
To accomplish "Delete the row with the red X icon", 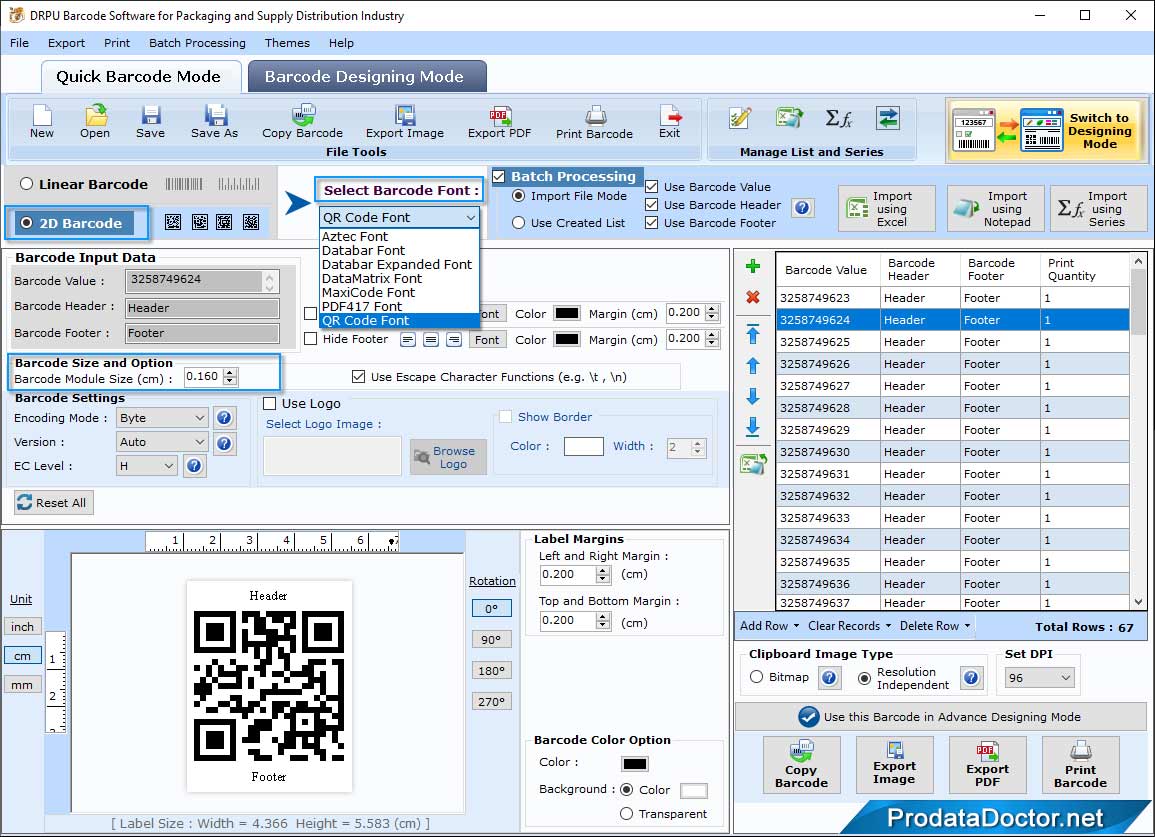I will point(753,297).
